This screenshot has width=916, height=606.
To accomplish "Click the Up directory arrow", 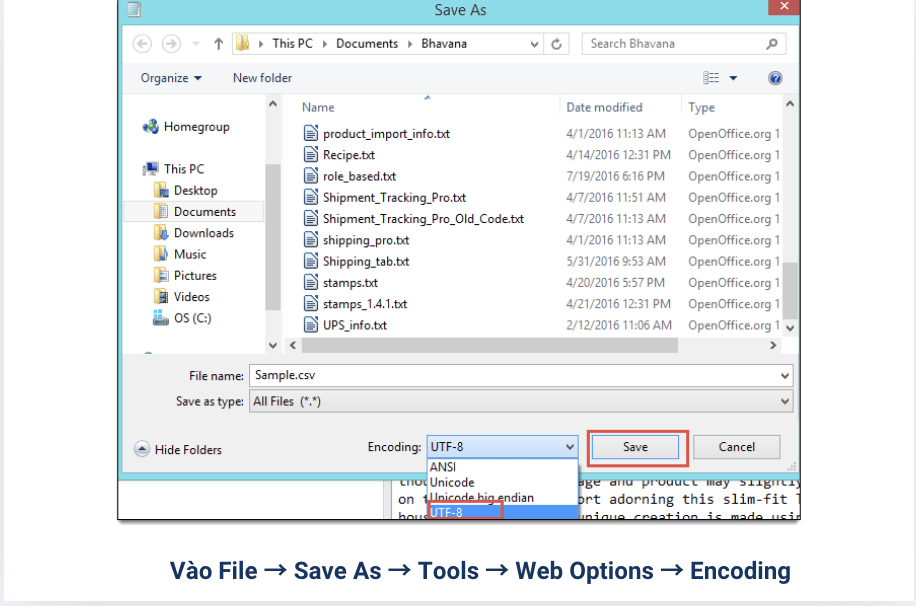I will [218, 44].
